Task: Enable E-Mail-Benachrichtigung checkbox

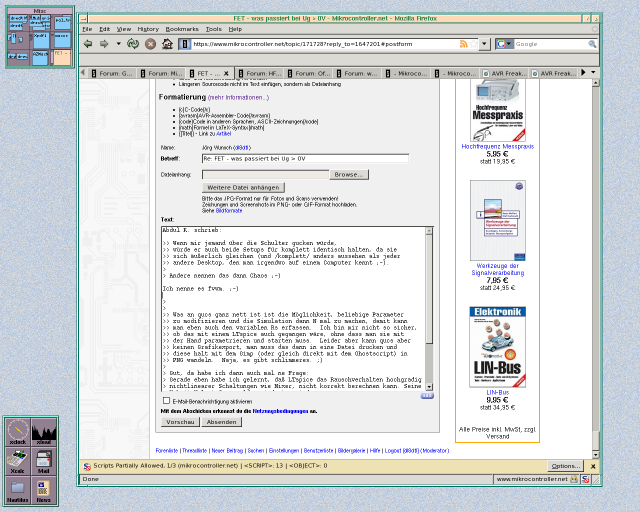Action: click(x=166, y=401)
